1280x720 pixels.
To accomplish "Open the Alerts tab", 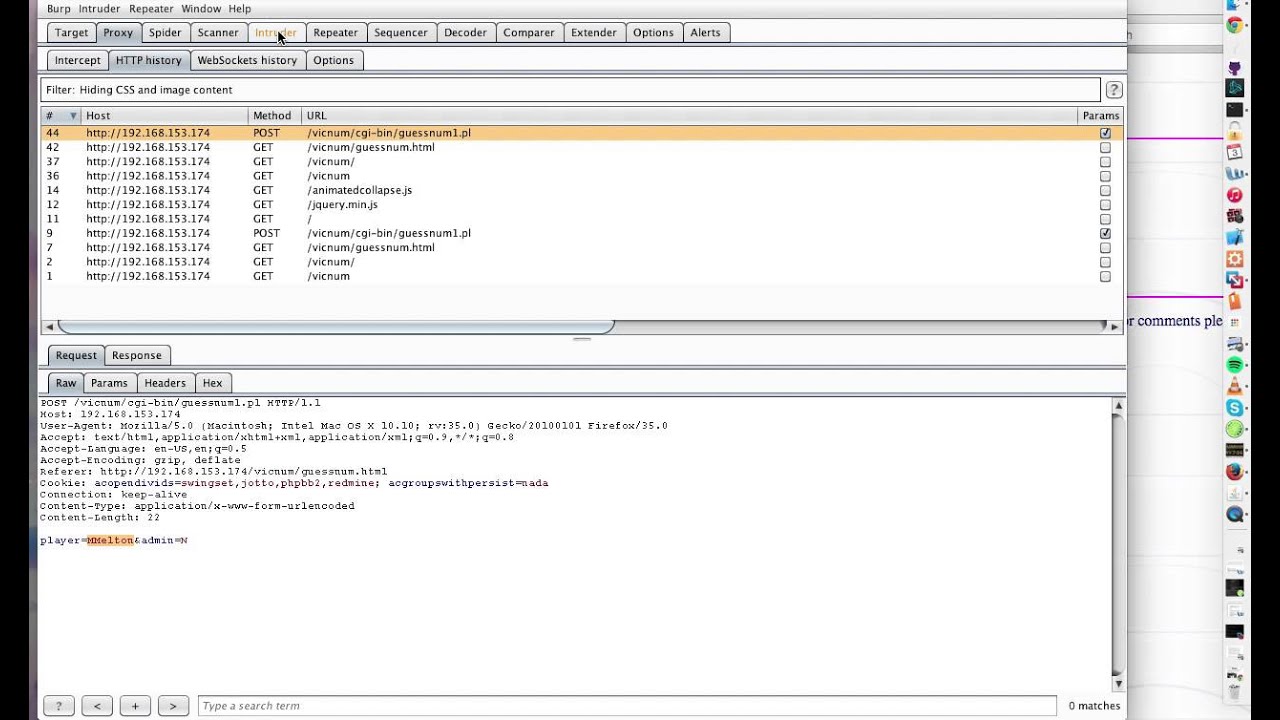I will 705,33.
